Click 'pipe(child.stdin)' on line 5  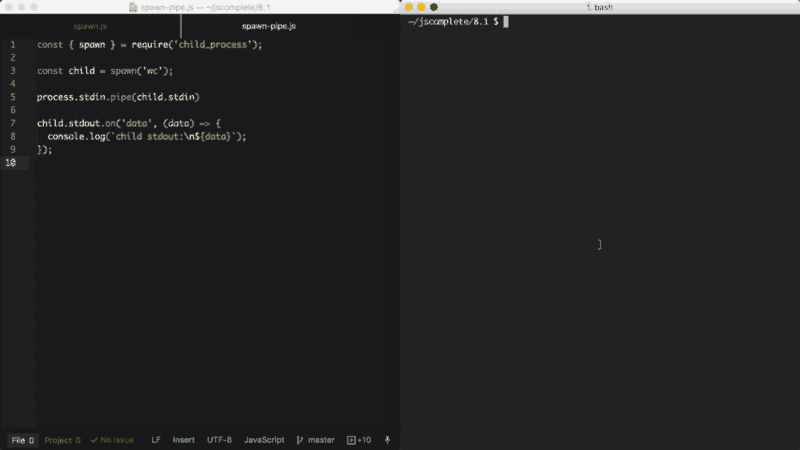click(155, 97)
